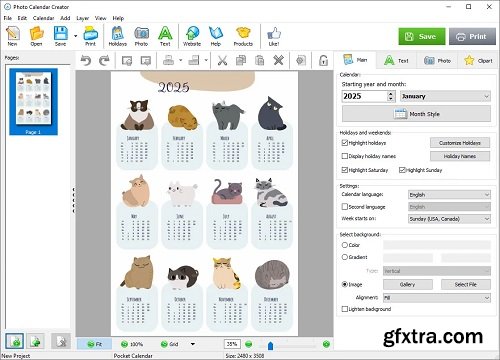Viewport: 500px width, 360px height.
Task: Click the Products icon
Action: [x=243, y=36]
